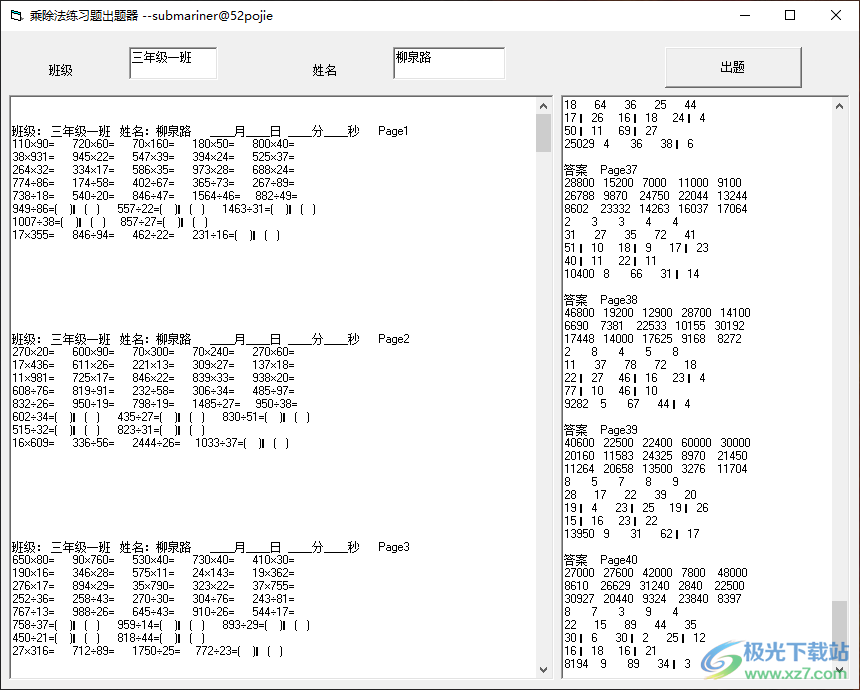This screenshot has height=690, width=860.
Task: Click inside the 班级 class name field
Action: pyautogui.click(x=172, y=62)
